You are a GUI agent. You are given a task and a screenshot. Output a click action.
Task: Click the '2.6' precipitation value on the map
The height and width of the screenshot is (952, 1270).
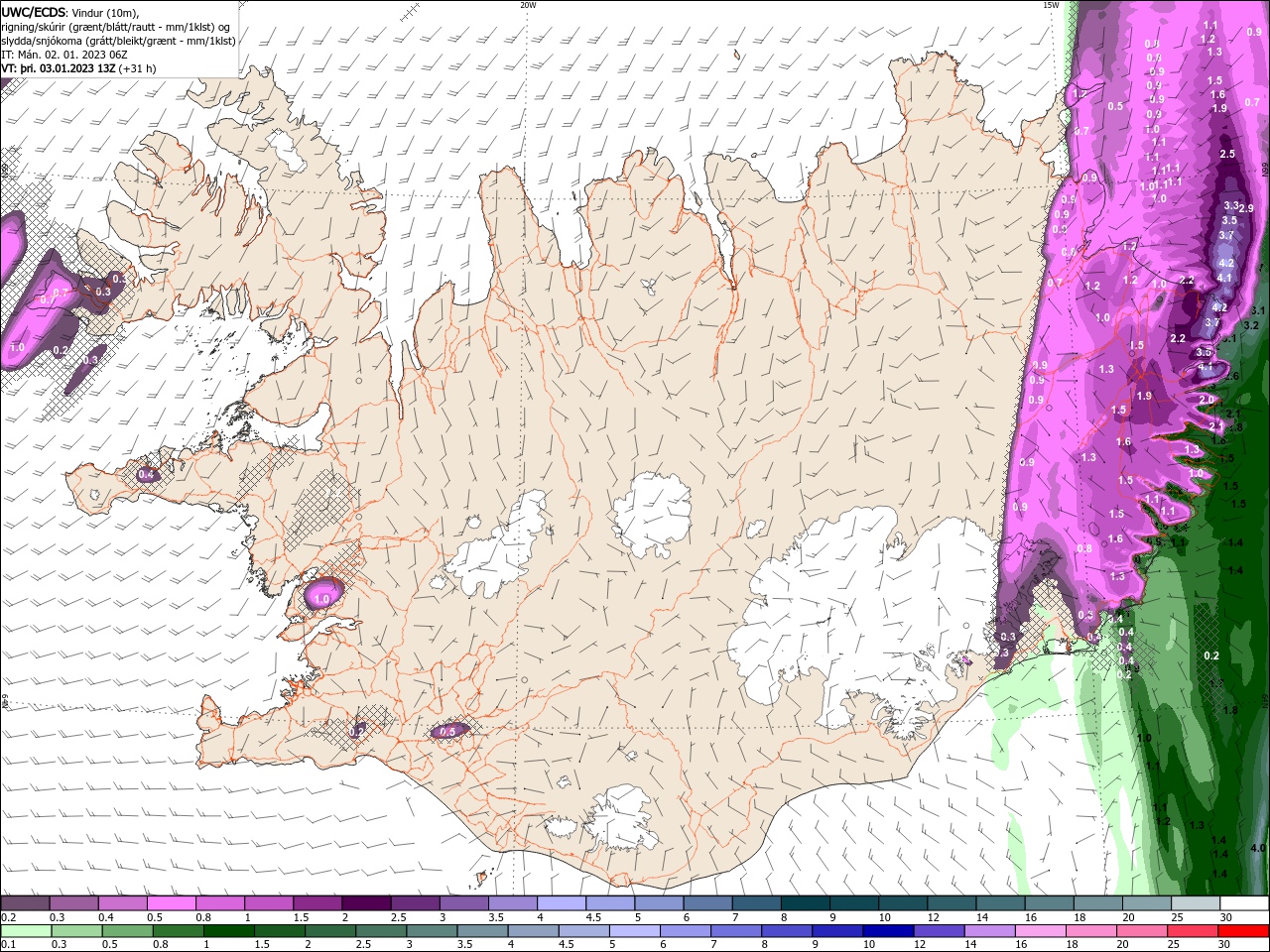point(1232,377)
